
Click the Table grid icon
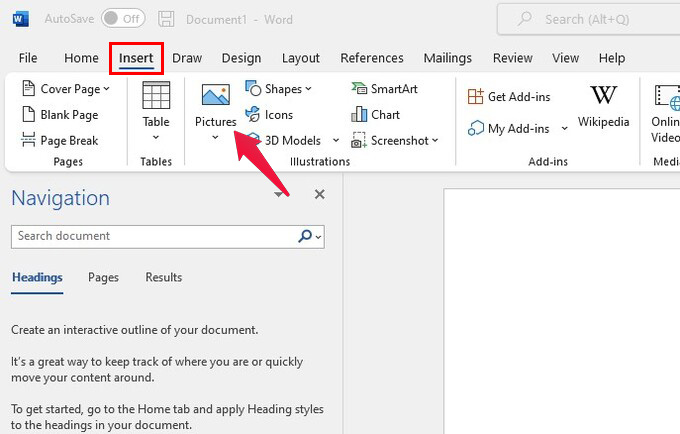[x=156, y=95]
